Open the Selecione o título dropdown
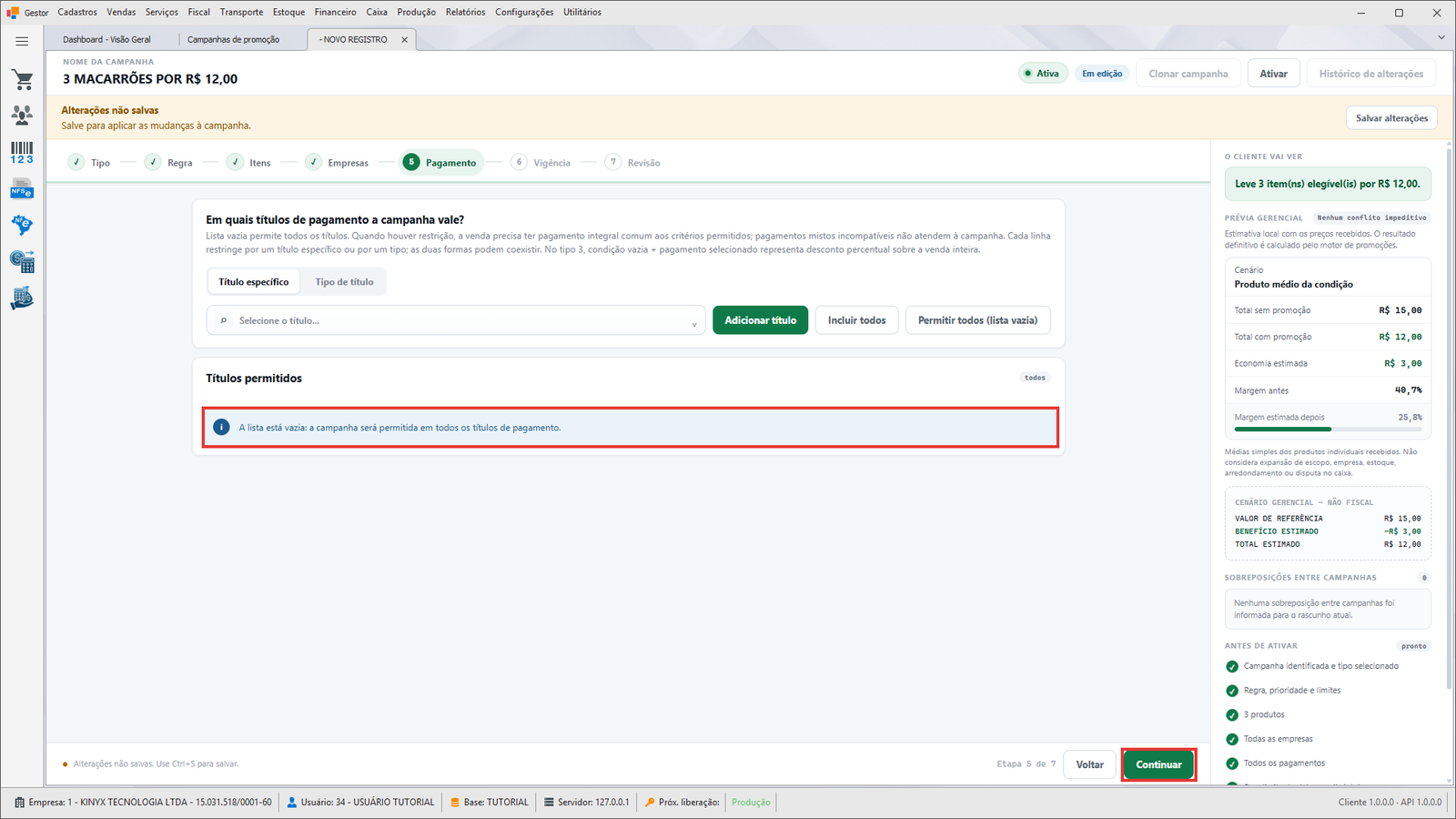Viewport: 1456px width, 819px height. (x=456, y=320)
